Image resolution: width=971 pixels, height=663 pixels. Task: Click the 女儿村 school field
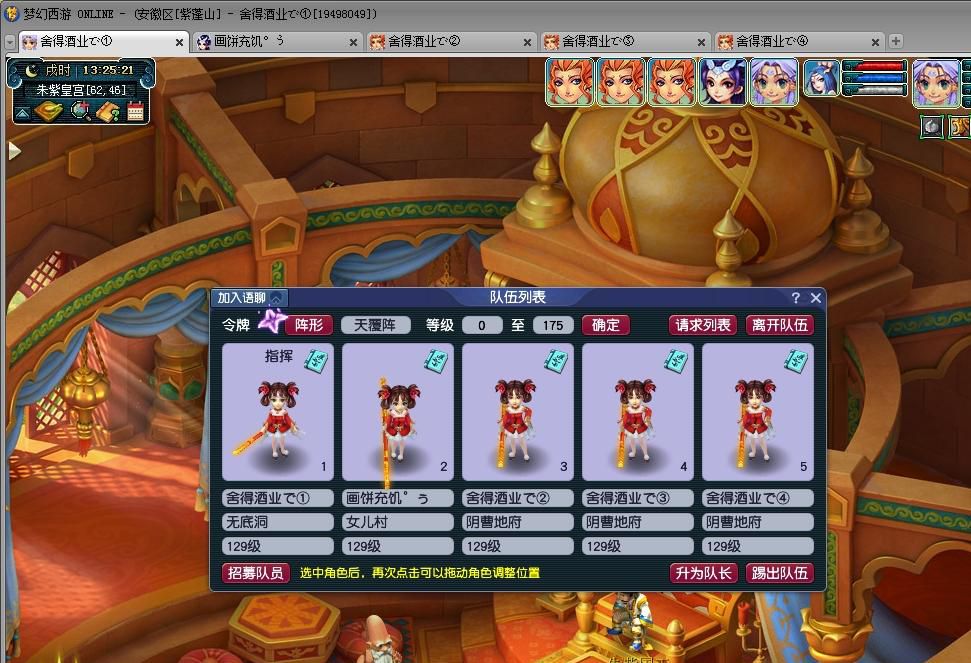point(398,522)
